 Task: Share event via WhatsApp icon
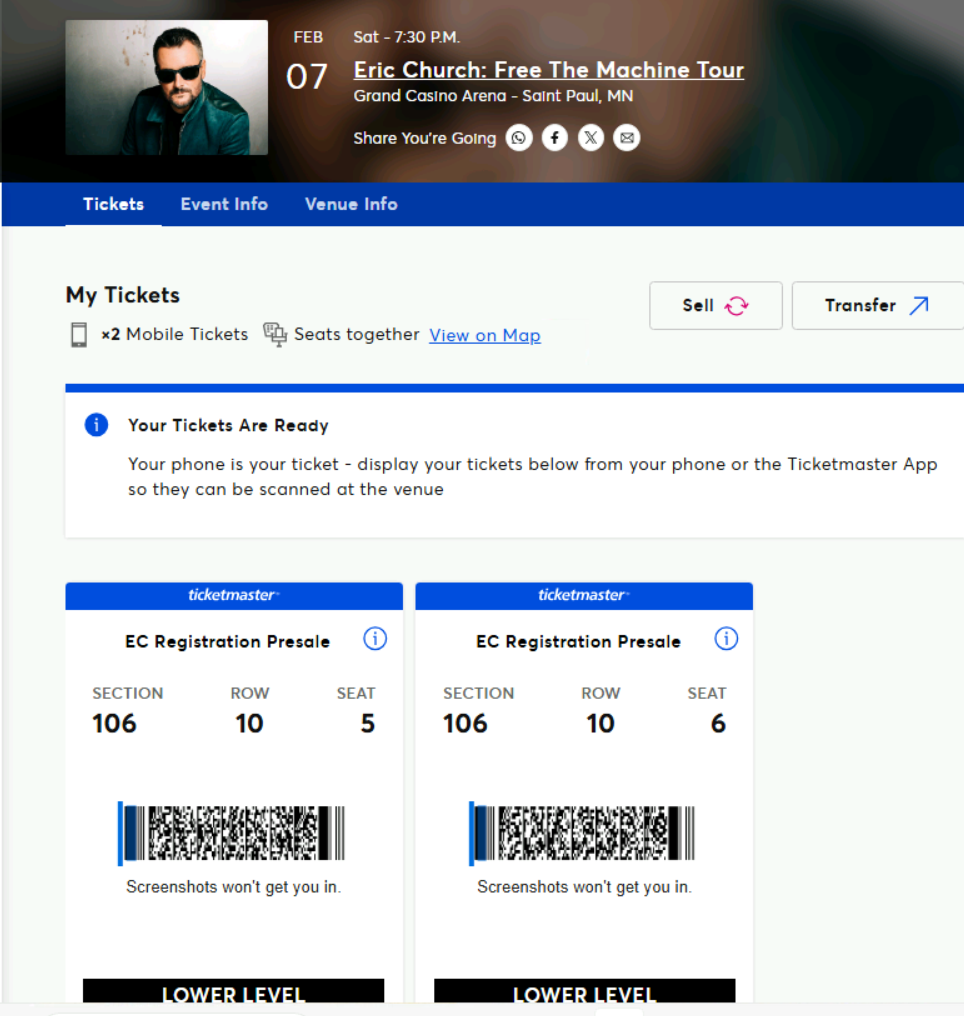(519, 137)
